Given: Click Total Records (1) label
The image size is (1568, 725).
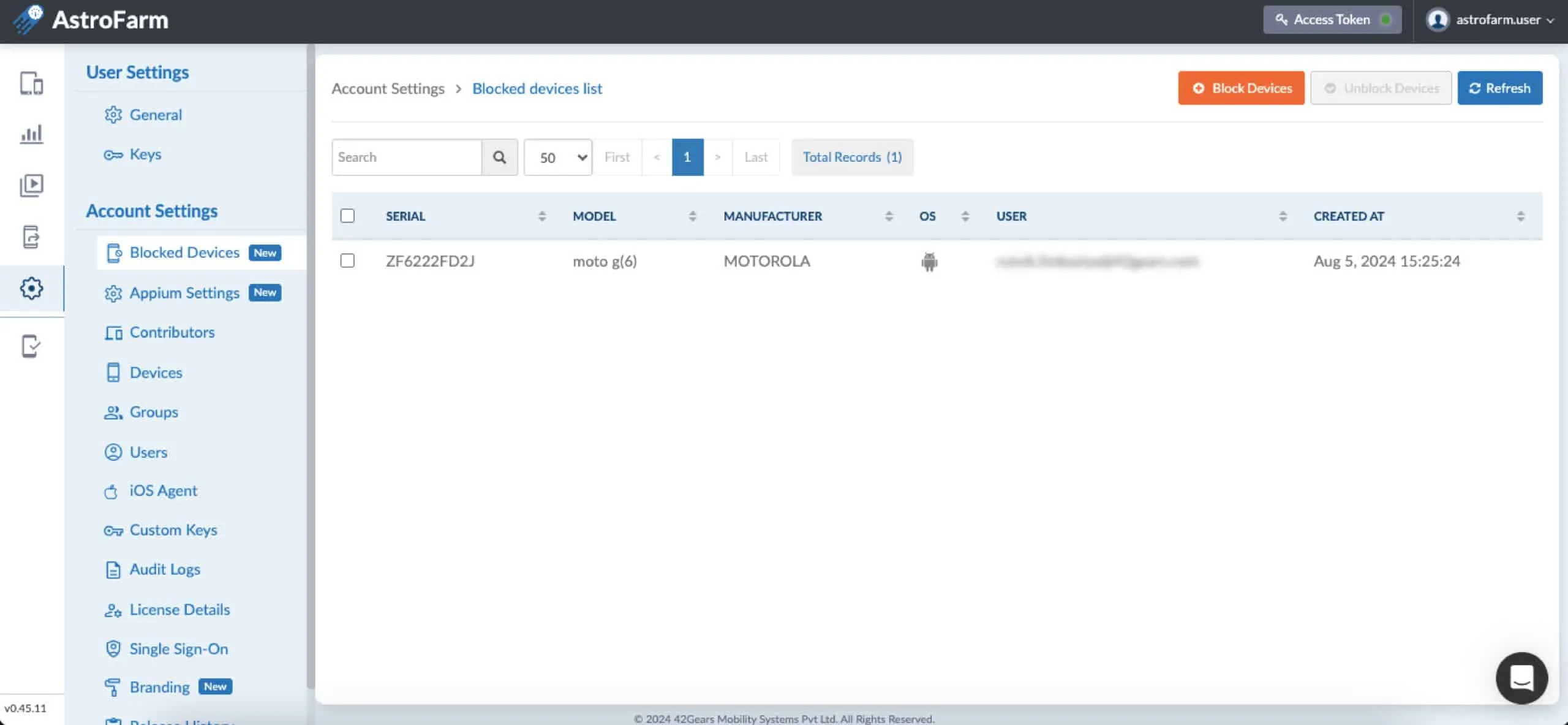Looking at the screenshot, I should click(x=852, y=158).
